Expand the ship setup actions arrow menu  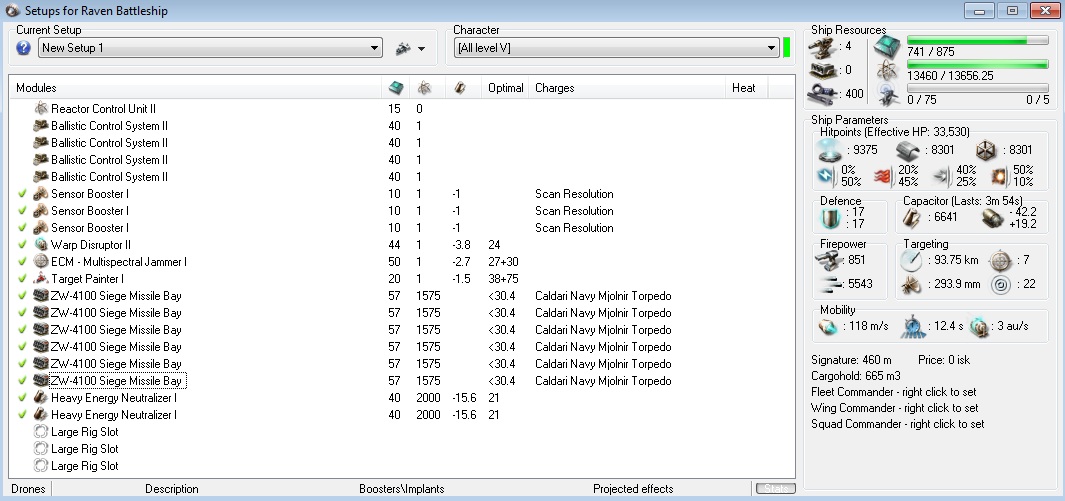tap(421, 48)
